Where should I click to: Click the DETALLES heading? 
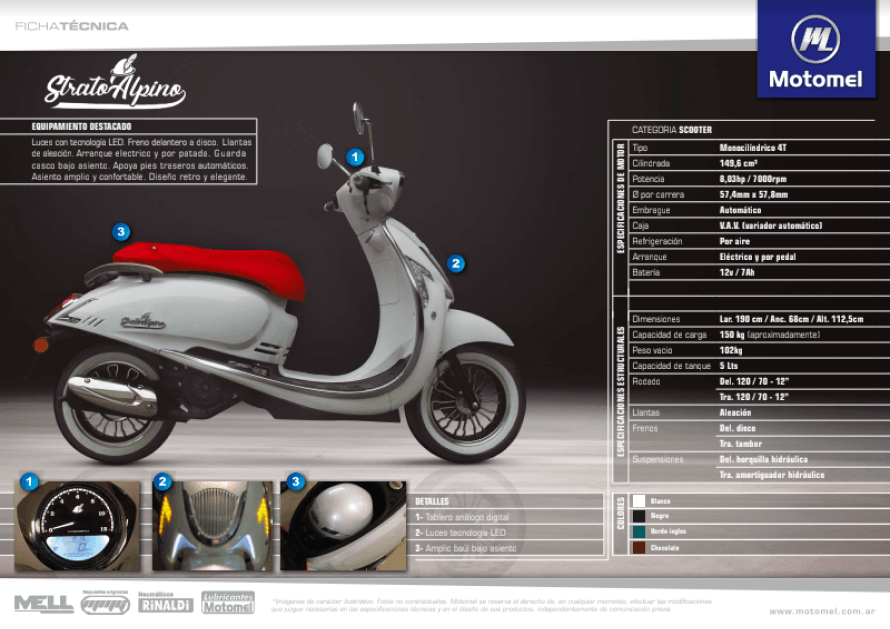click(x=432, y=502)
